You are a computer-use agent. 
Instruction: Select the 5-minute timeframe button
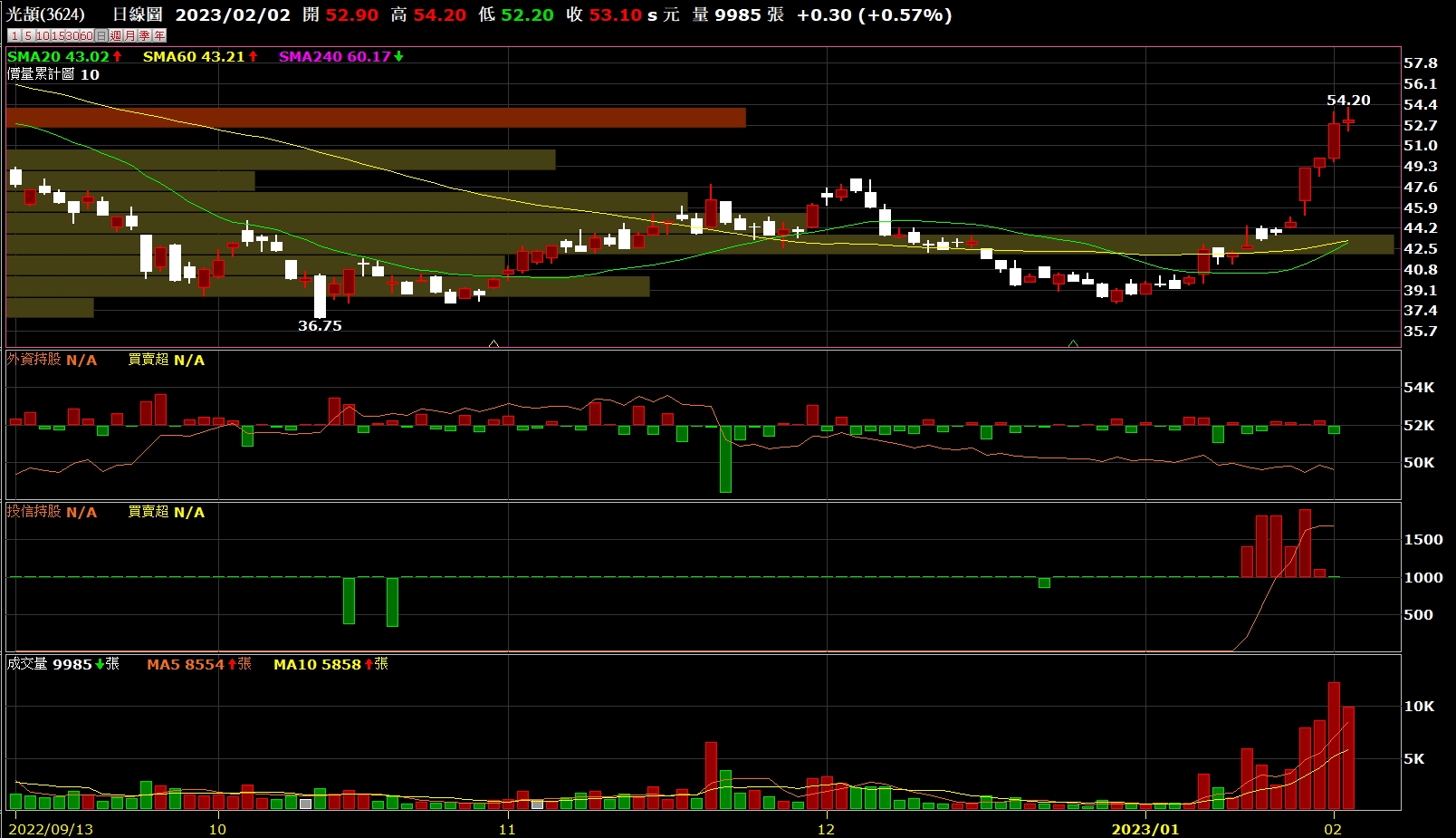(x=28, y=35)
